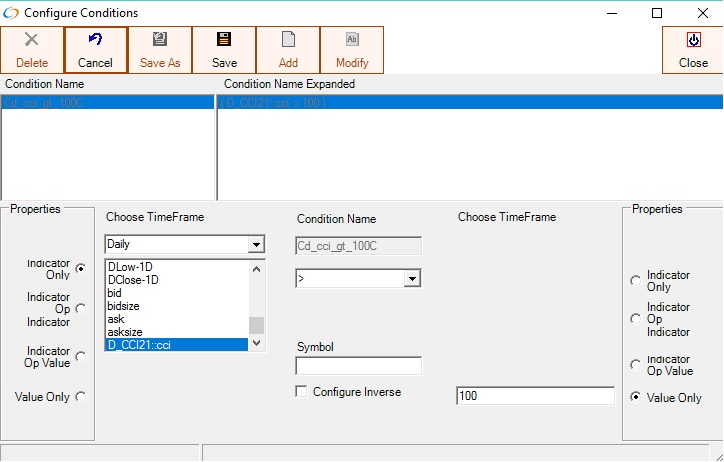This screenshot has width=724, height=462.
Task: Click the application logo in title bar
Action: pyautogui.click(x=11, y=13)
